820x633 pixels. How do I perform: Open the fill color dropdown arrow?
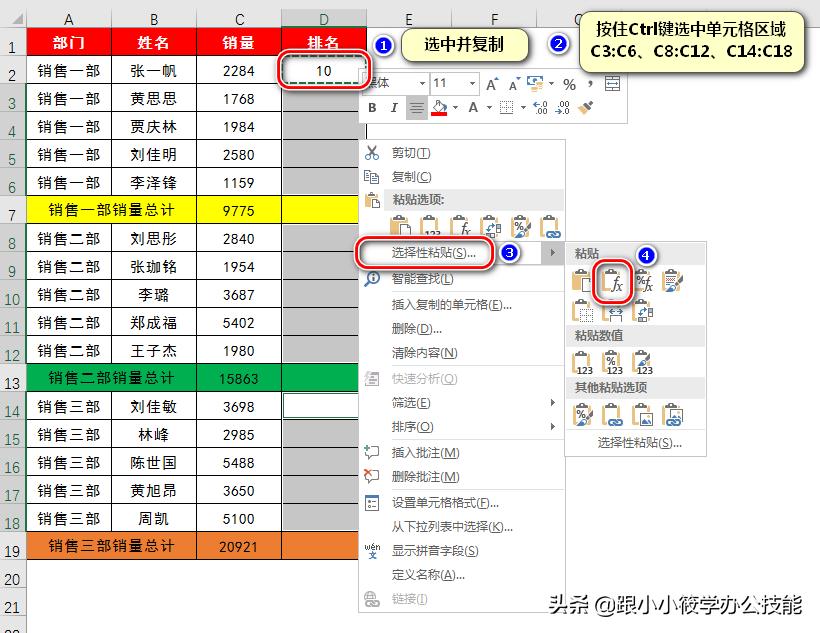tap(455, 107)
